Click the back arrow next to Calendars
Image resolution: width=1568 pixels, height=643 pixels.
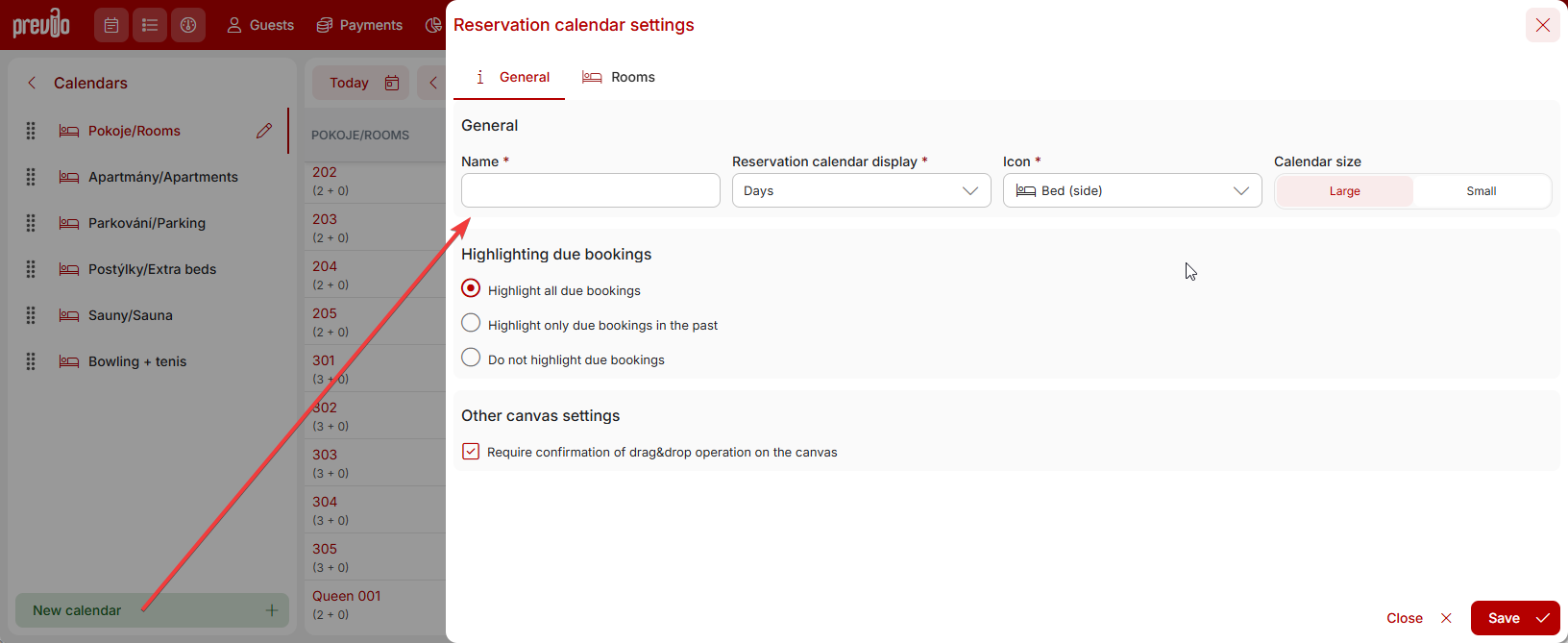(32, 83)
